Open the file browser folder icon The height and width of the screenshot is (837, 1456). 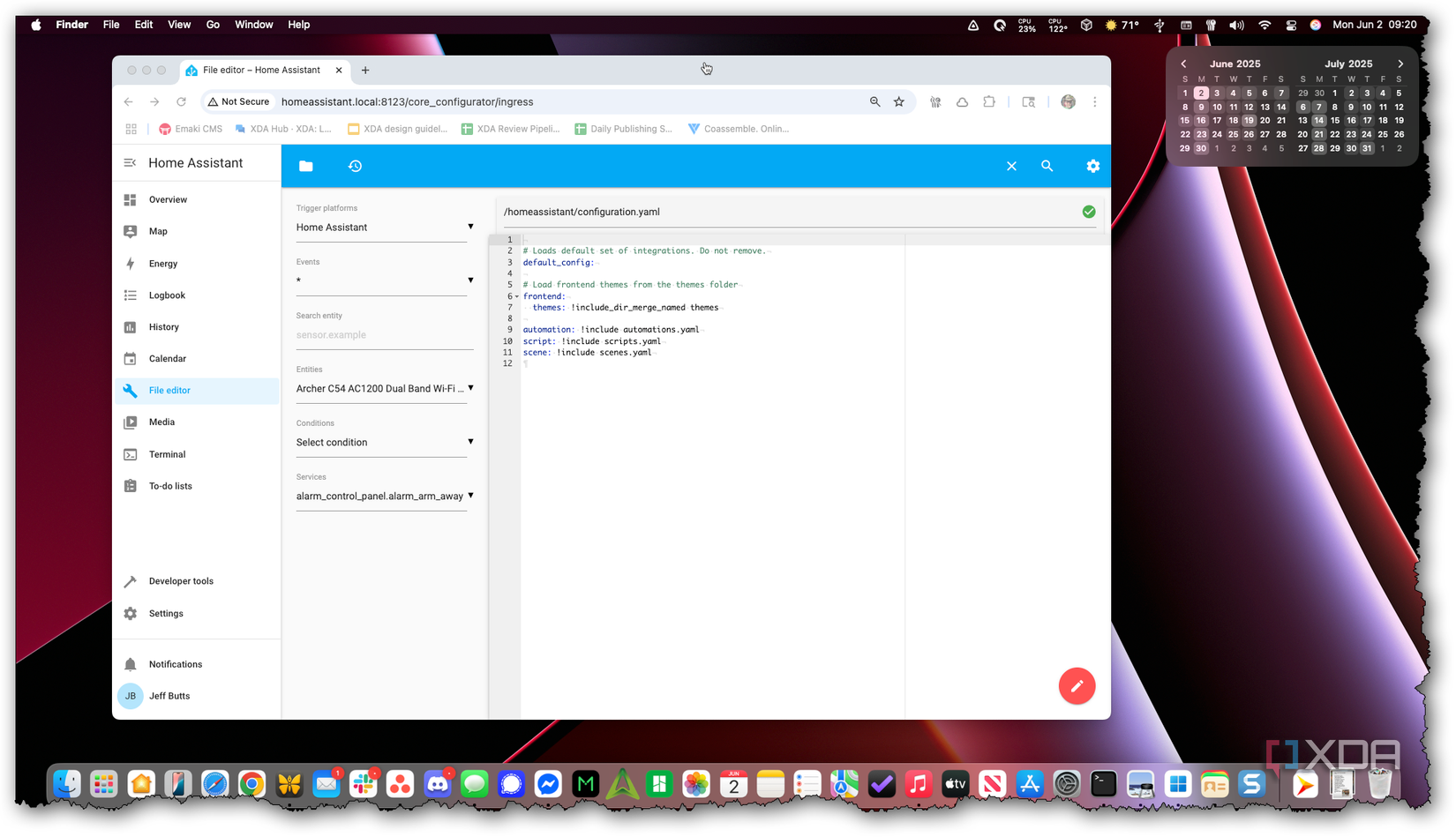coord(305,166)
